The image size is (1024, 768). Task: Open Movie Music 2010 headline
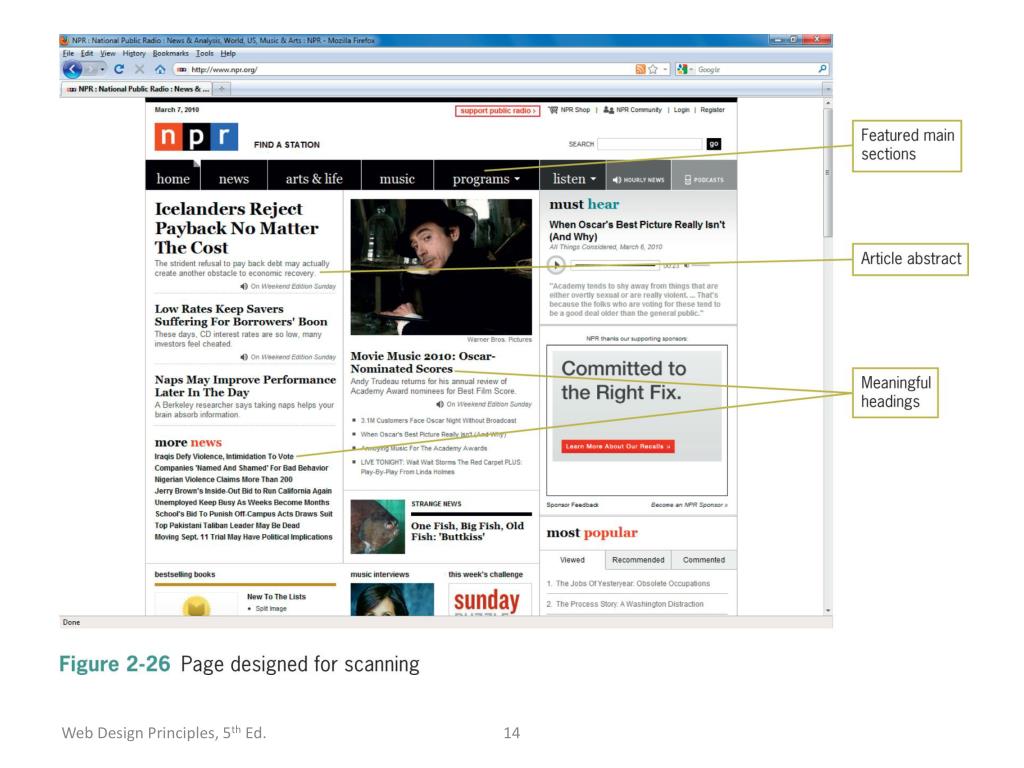tap(423, 362)
